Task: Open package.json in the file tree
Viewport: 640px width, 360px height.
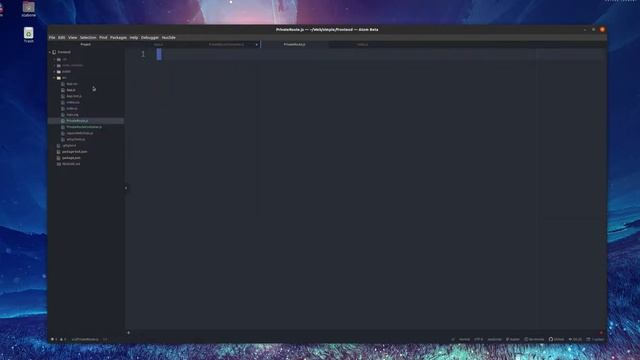Action: pyautogui.click(x=71, y=158)
